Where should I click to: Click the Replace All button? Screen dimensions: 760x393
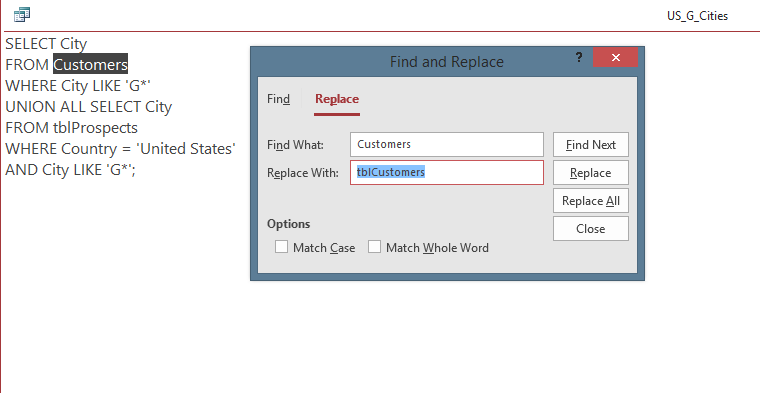591,201
